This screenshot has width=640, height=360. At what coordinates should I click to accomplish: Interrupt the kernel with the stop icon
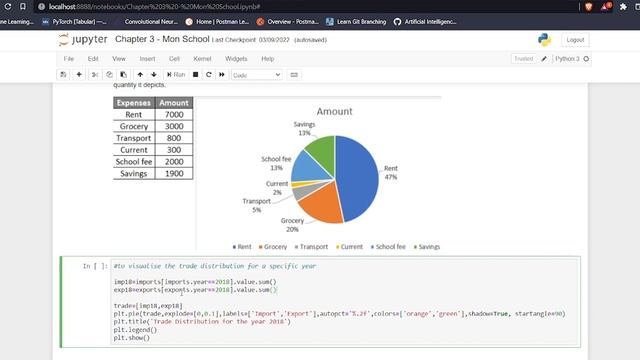tap(196, 75)
